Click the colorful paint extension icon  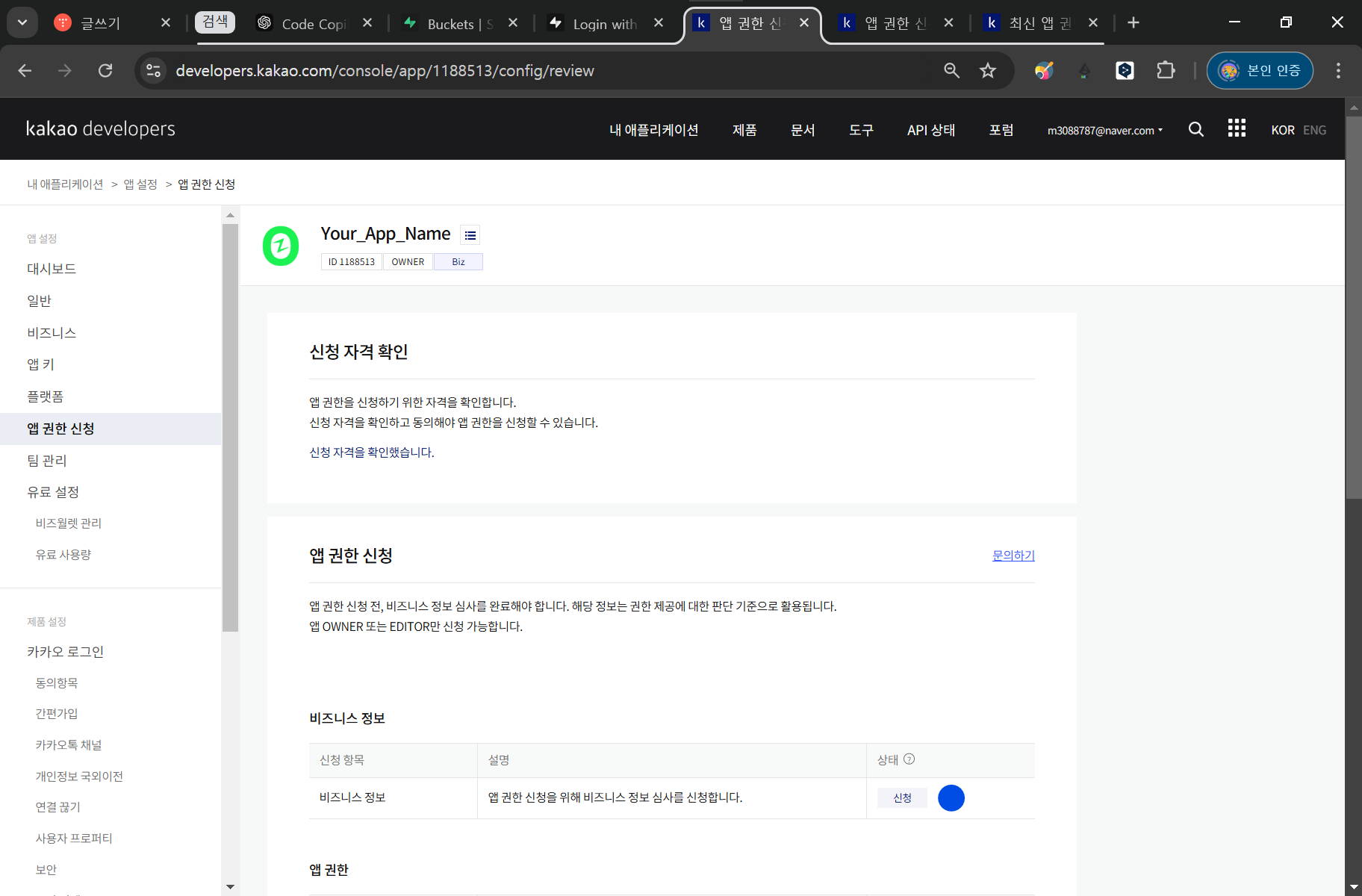(1044, 70)
